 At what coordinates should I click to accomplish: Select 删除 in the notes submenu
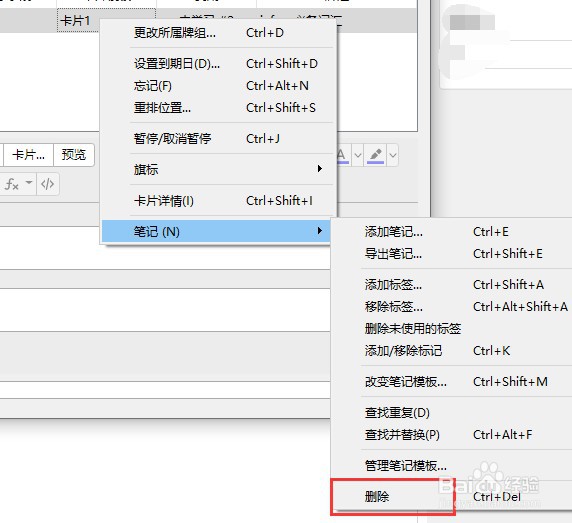pos(452,497)
